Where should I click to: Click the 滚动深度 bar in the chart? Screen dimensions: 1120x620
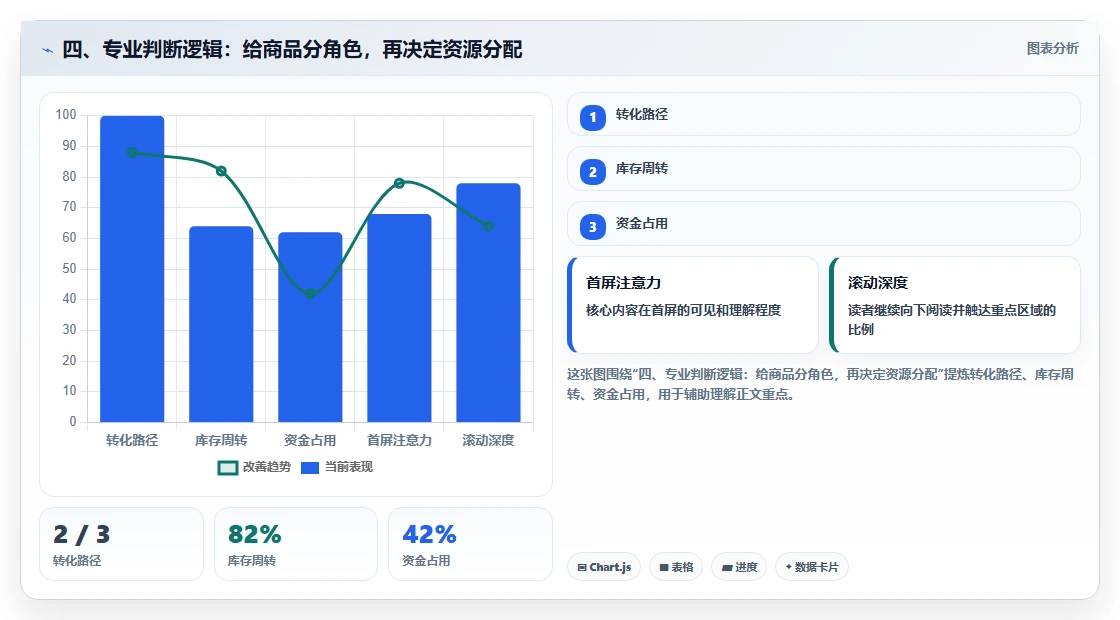pyautogui.click(x=489, y=303)
